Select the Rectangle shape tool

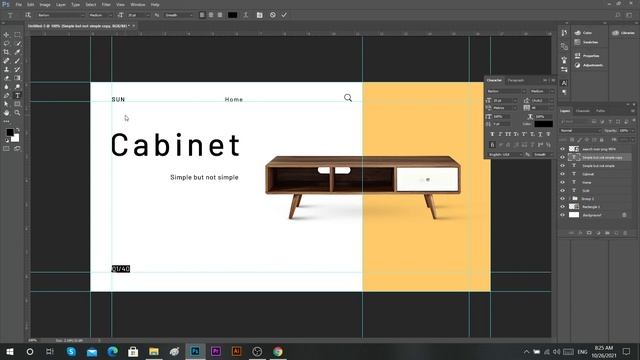(17, 104)
